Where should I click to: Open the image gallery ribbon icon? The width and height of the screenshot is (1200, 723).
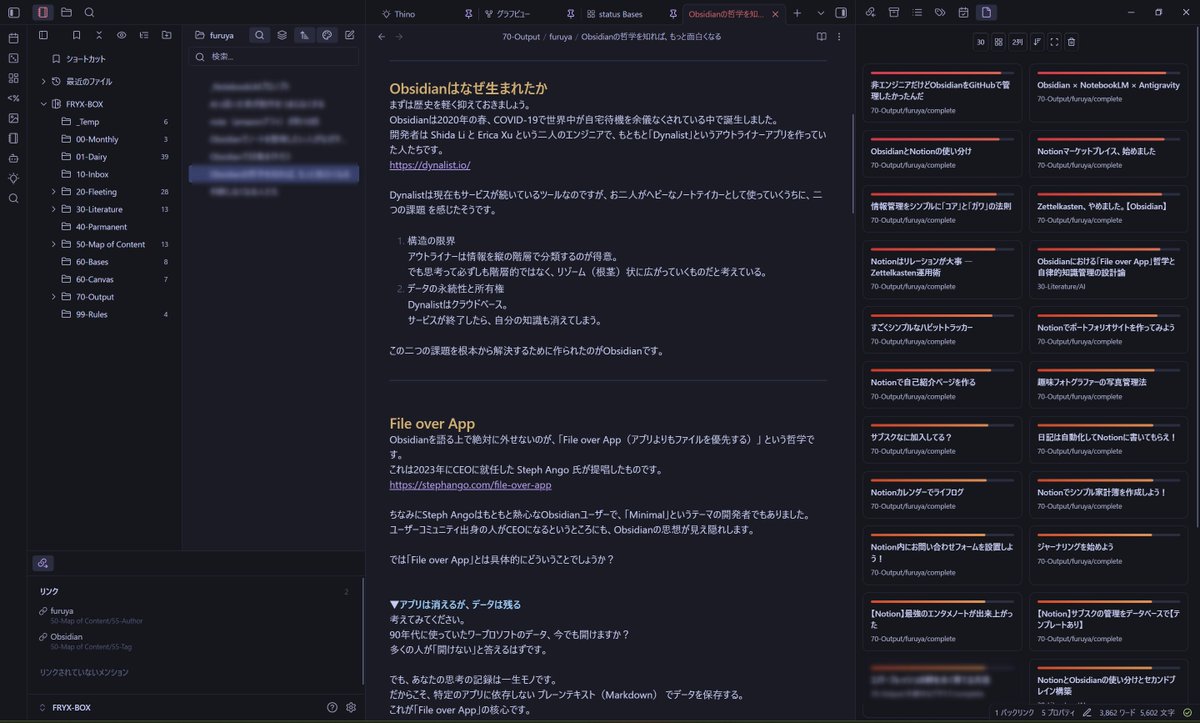(x=13, y=118)
